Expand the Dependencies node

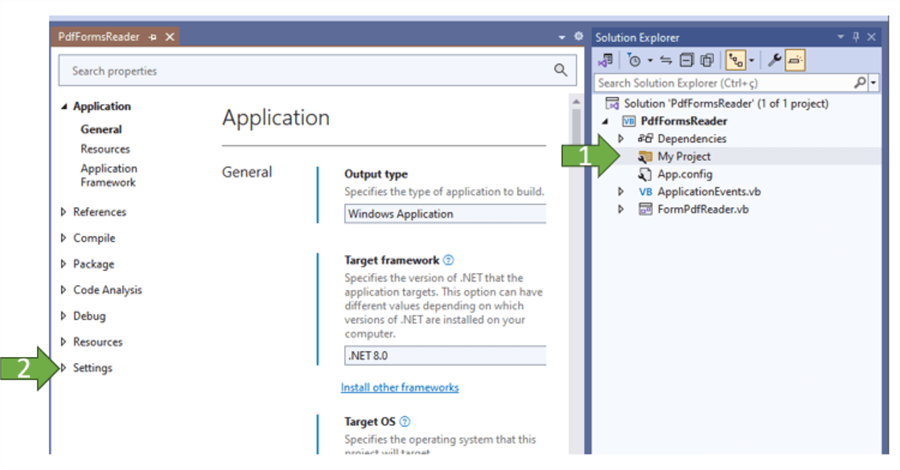coord(620,139)
